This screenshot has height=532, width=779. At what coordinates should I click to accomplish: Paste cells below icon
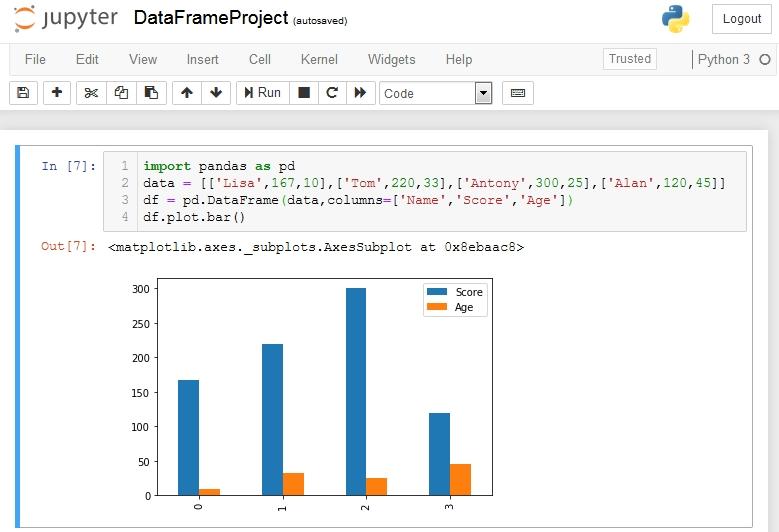point(151,93)
